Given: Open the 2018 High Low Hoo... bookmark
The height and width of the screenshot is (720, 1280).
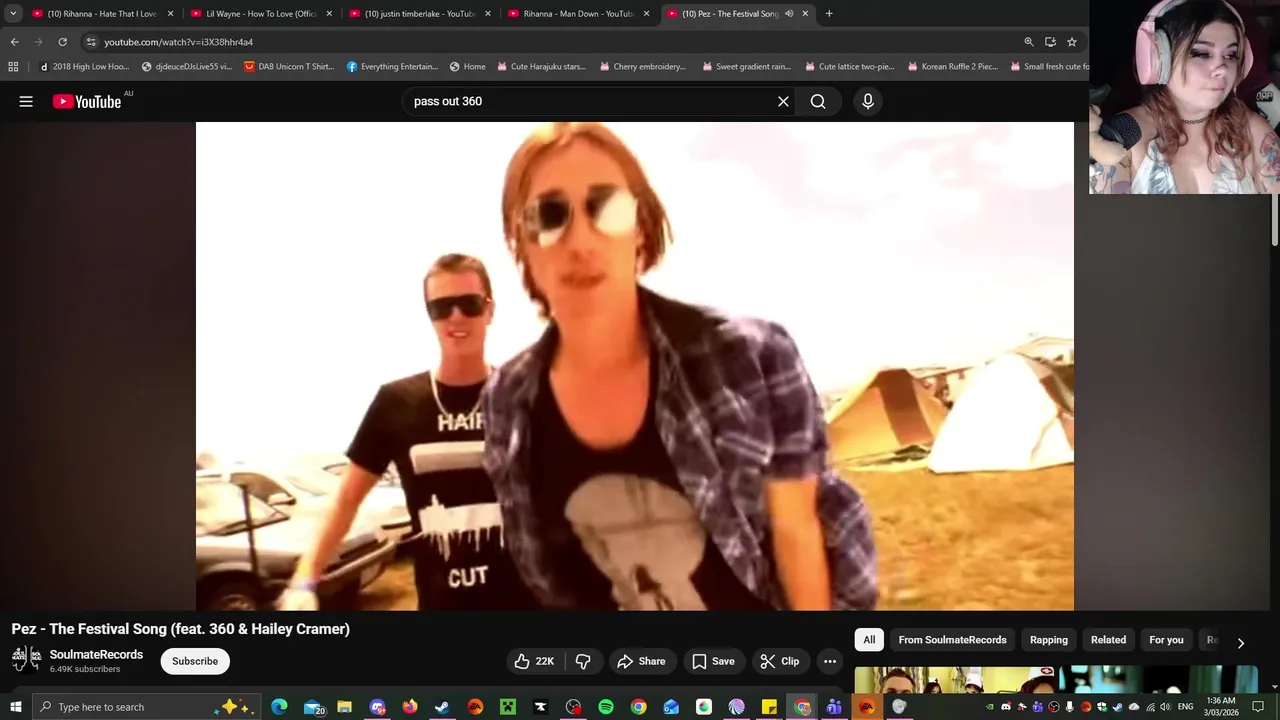Looking at the screenshot, I should point(84,67).
